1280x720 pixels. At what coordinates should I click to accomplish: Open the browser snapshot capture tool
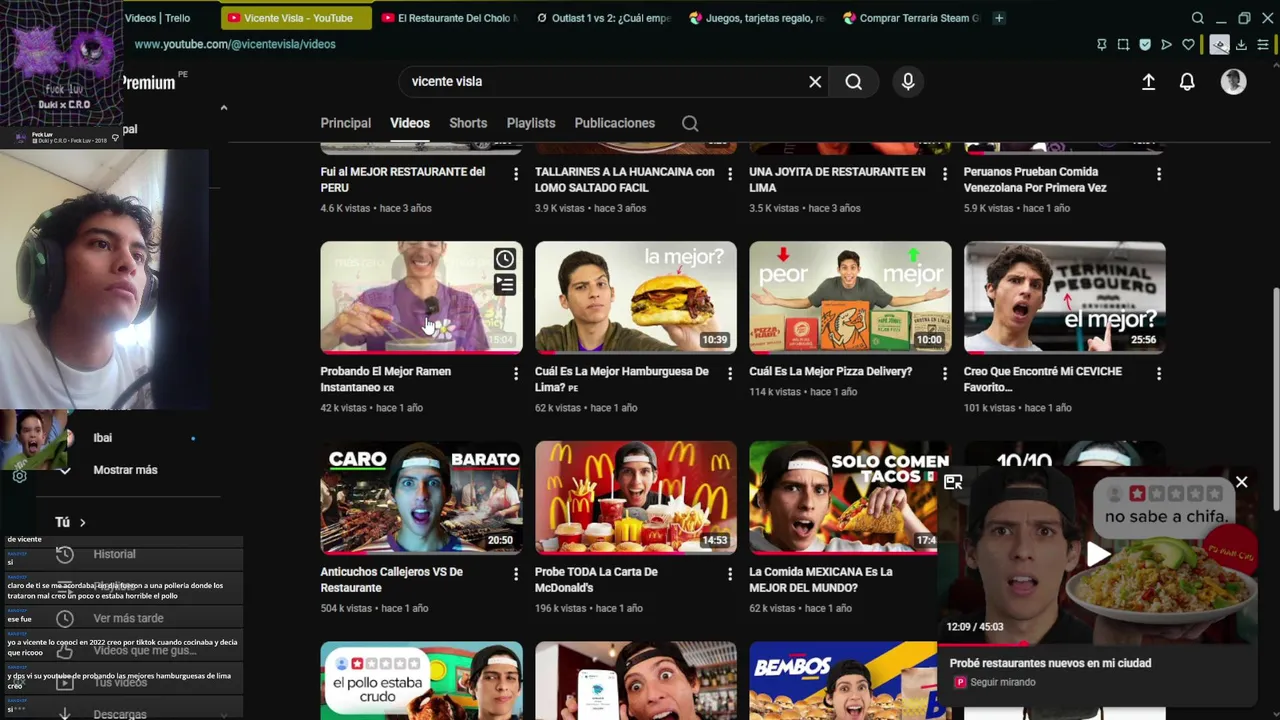1123,44
